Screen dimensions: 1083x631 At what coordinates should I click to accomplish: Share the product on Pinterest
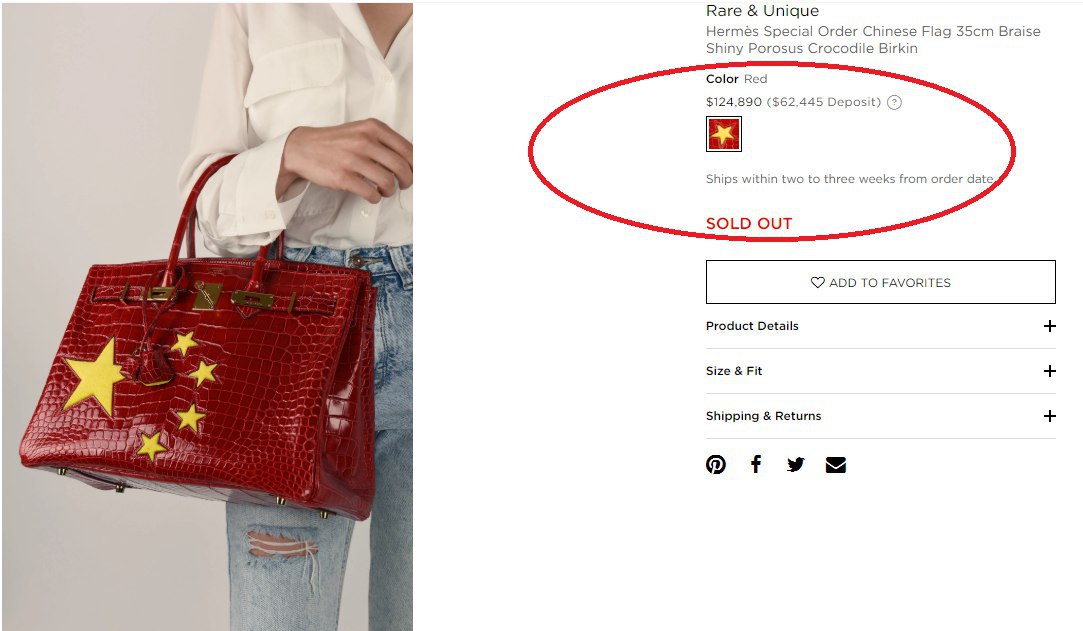716,465
